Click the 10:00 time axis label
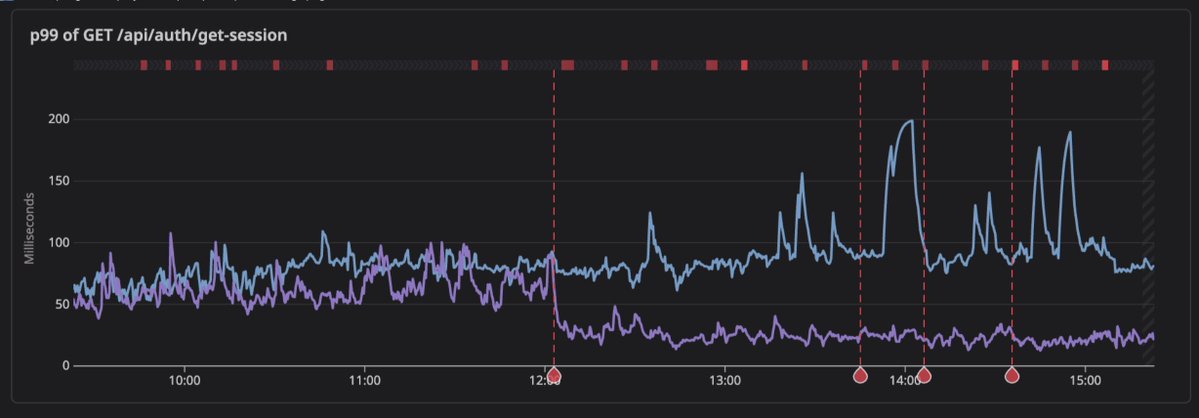Viewport: 1199px width, 418px height. coord(184,380)
